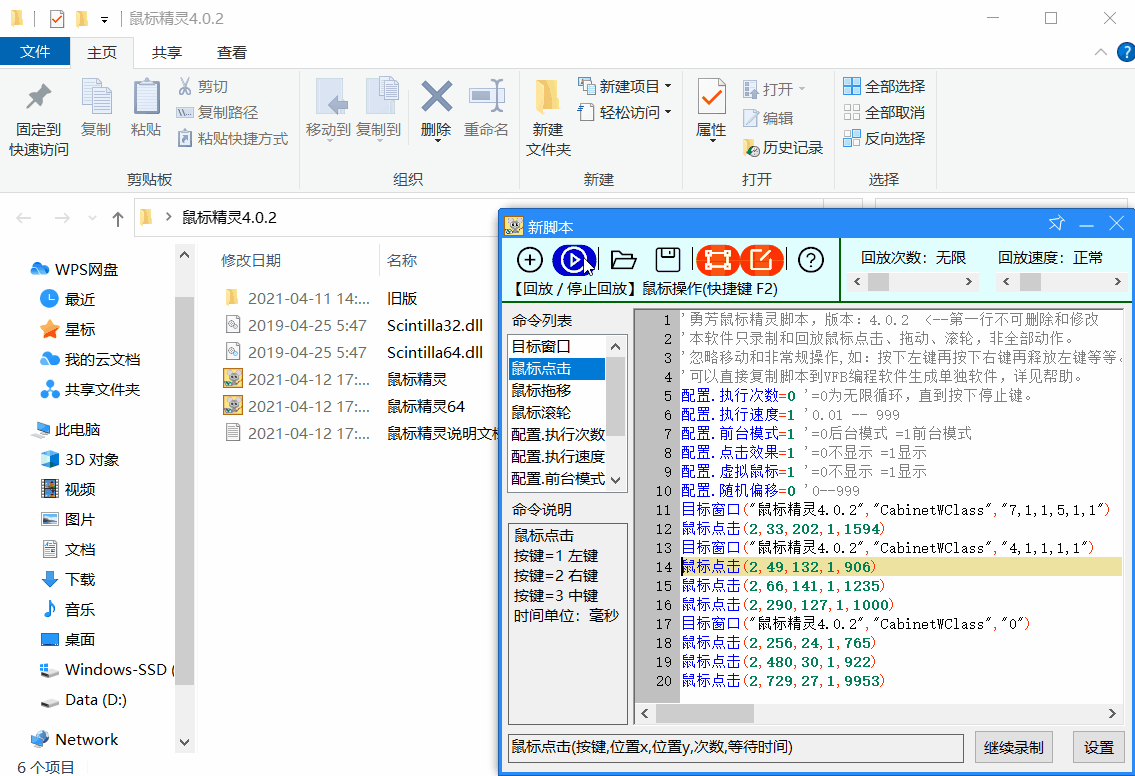The width and height of the screenshot is (1135, 776).
Task: Click the 粘贴 clipboard icon
Action: pos(146,97)
